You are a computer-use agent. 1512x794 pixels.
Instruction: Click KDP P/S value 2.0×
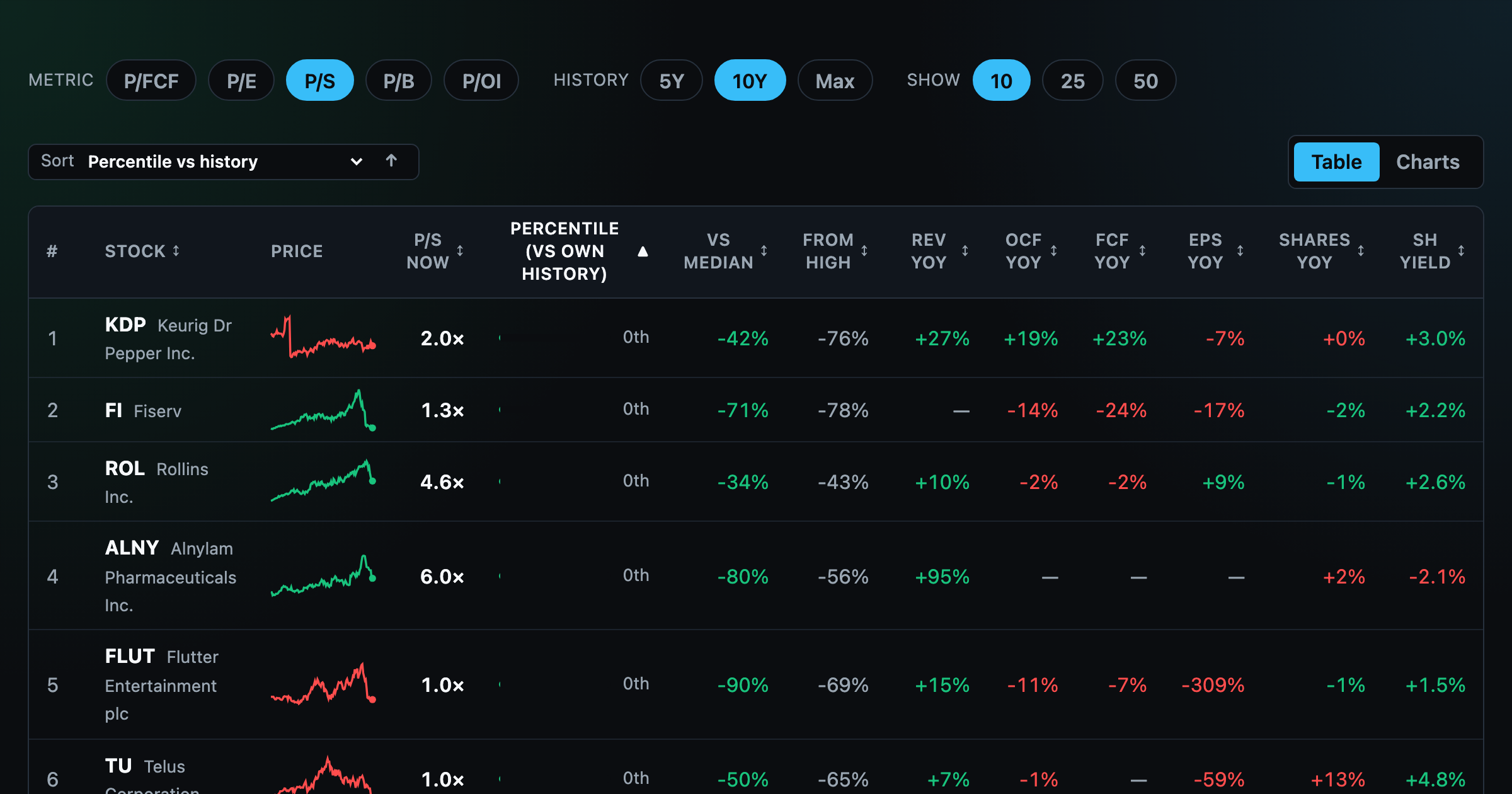442,338
